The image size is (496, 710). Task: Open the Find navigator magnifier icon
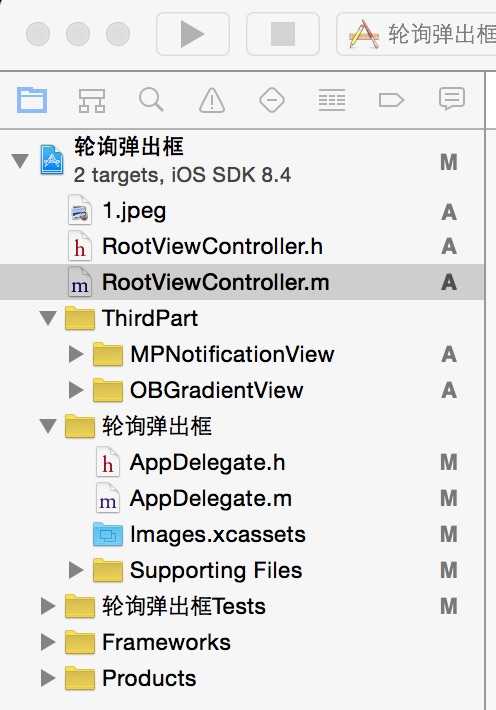click(151, 100)
